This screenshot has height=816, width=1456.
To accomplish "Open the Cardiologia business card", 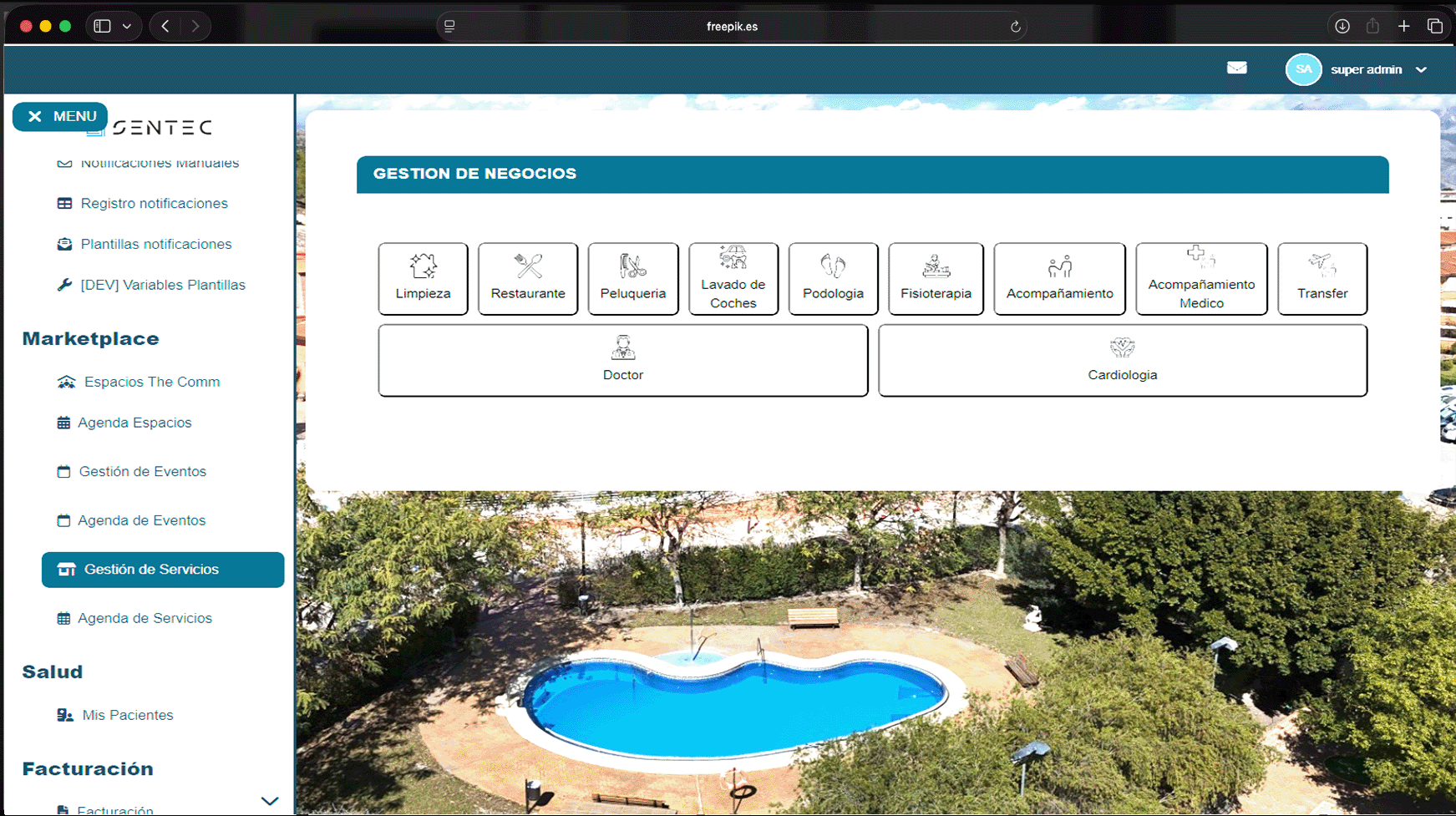I will 1123,360.
